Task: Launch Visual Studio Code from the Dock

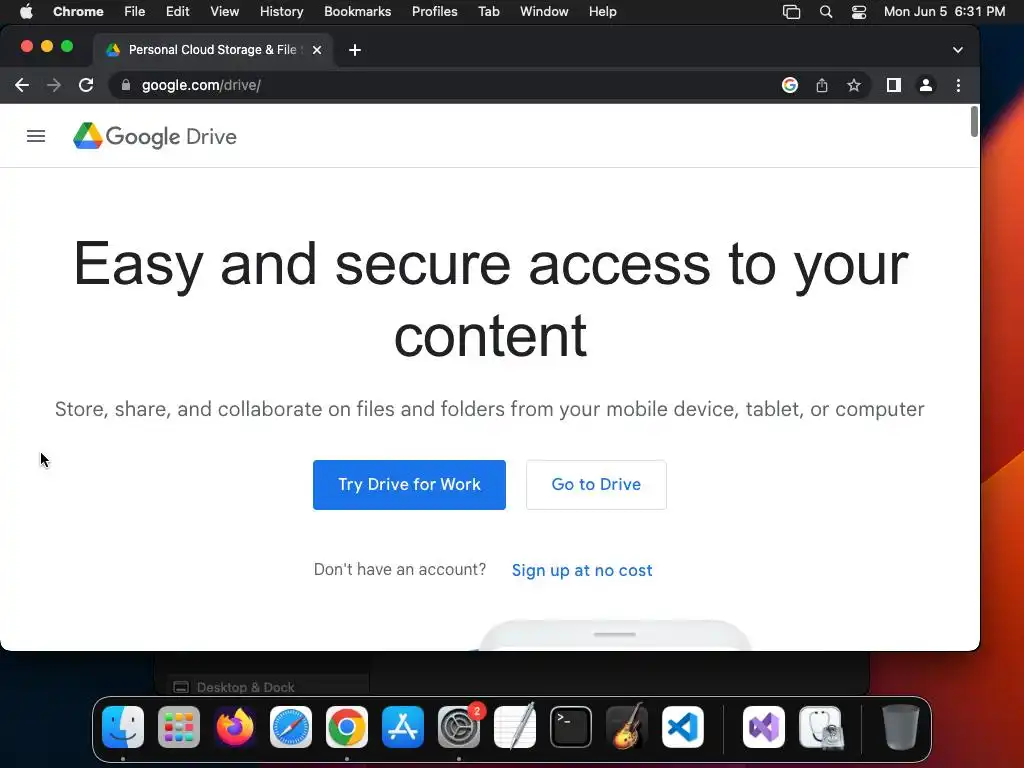Action: click(682, 727)
